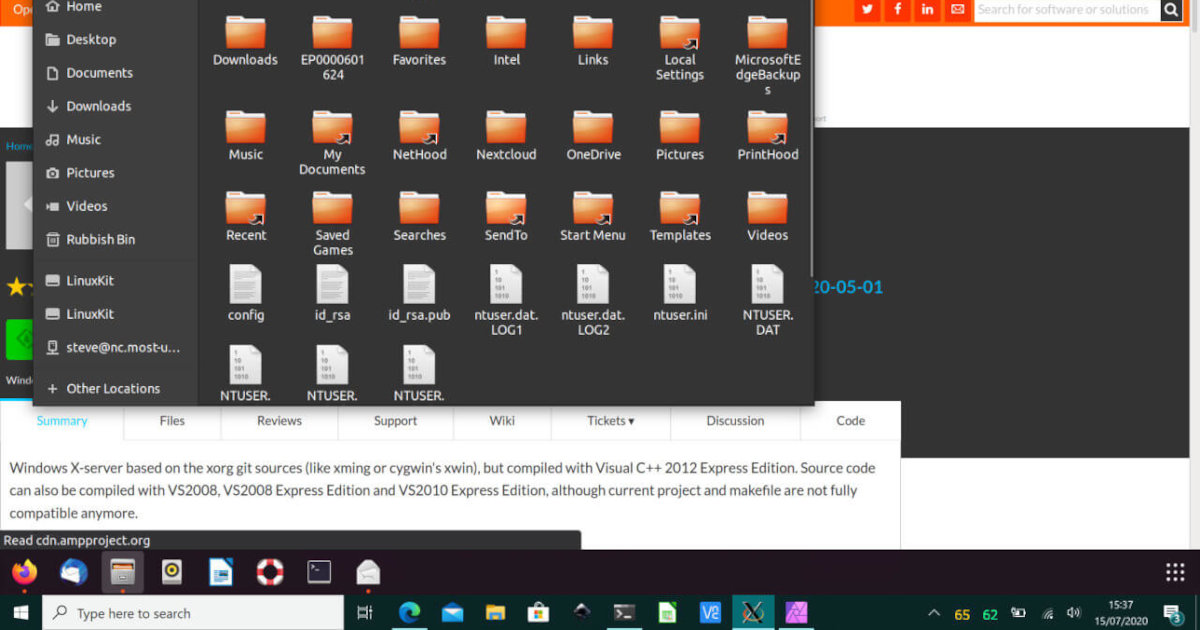Open Microsoft Edge from the Windows taskbar
This screenshot has height=630, width=1200.
tap(409, 613)
